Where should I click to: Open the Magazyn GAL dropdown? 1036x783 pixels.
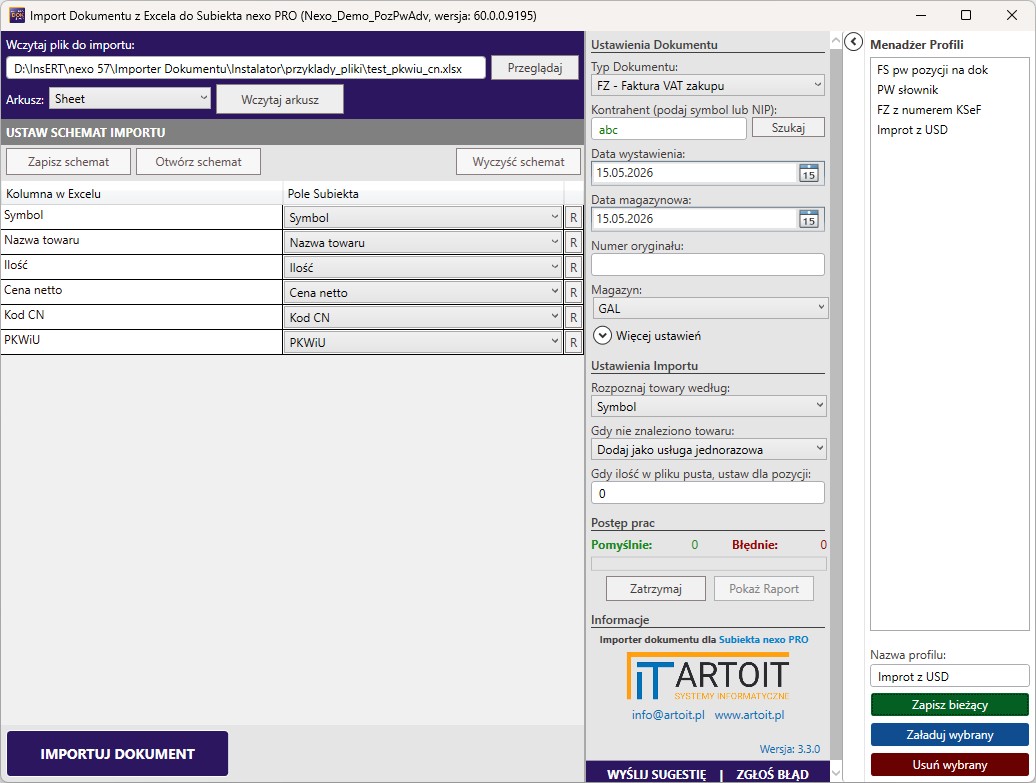tap(709, 308)
